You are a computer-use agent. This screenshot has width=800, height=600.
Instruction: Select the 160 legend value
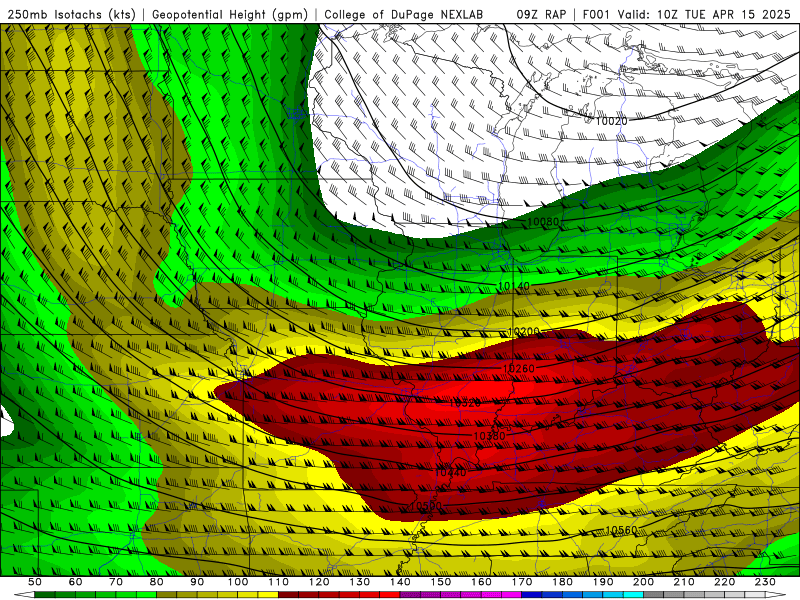[x=481, y=582]
